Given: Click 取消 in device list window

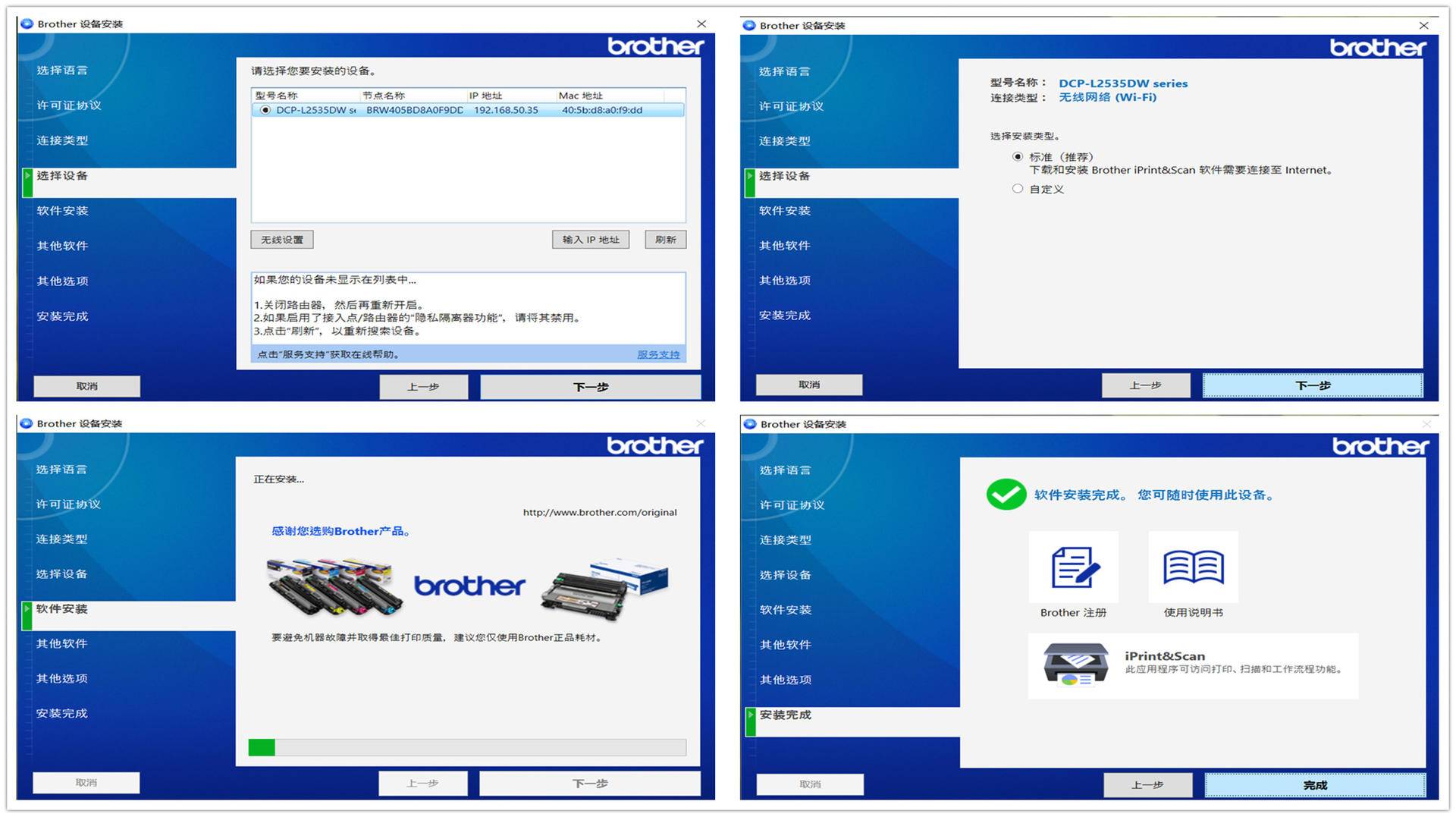Looking at the screenshot, I should click(x=87, y=386).
